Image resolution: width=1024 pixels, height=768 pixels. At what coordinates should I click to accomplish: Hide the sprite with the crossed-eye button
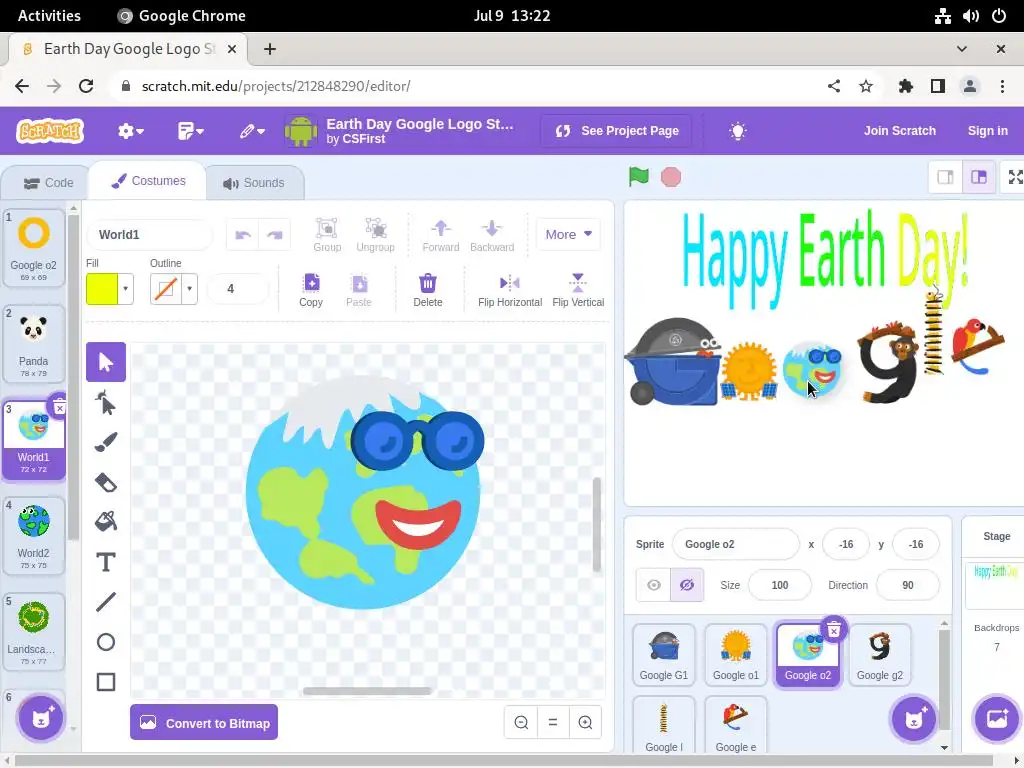coord(687,584)
